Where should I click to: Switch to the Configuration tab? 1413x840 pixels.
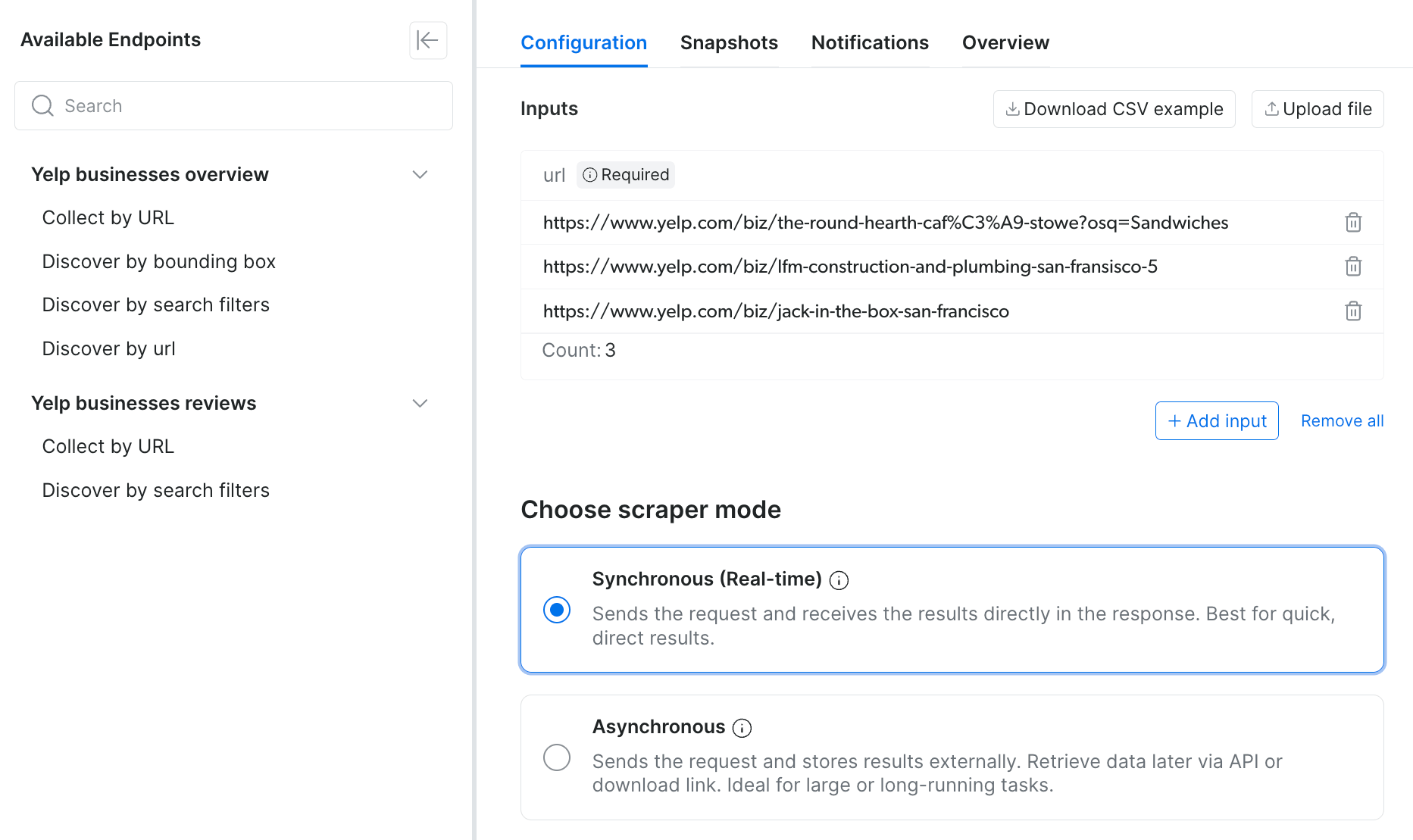click(584, 42)
